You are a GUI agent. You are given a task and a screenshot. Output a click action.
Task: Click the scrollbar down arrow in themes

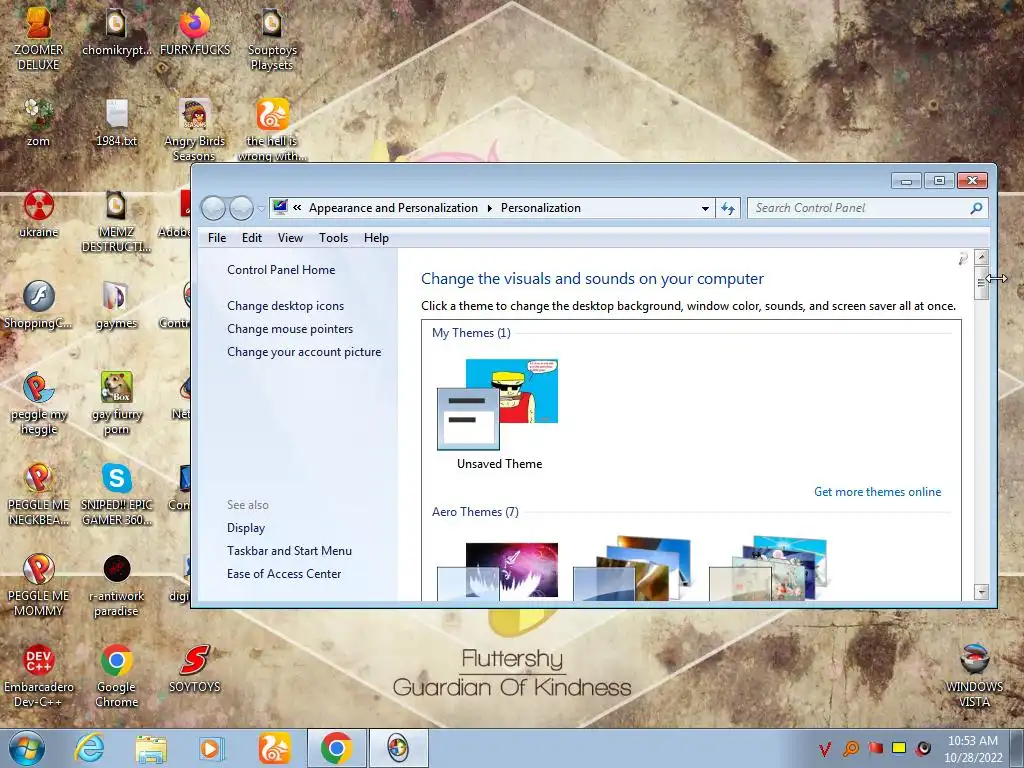click(x=981, y=592)
